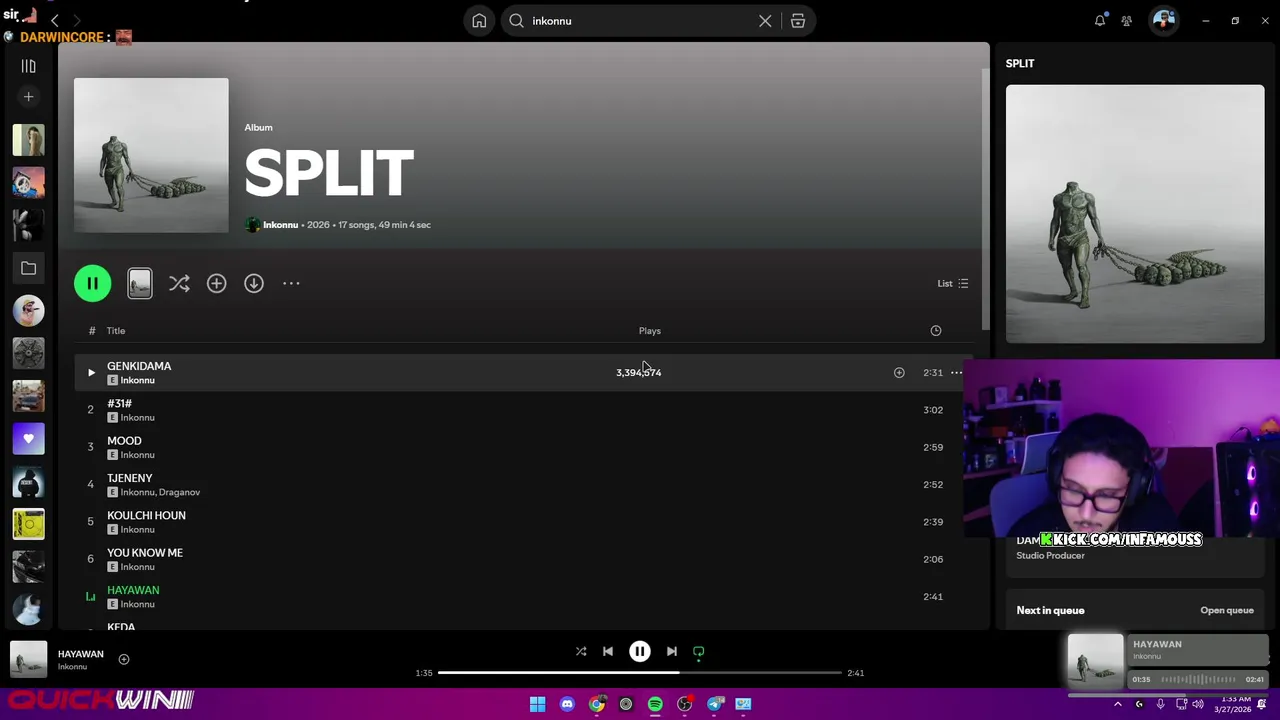Click the Plays column header

tap(650, 331)
